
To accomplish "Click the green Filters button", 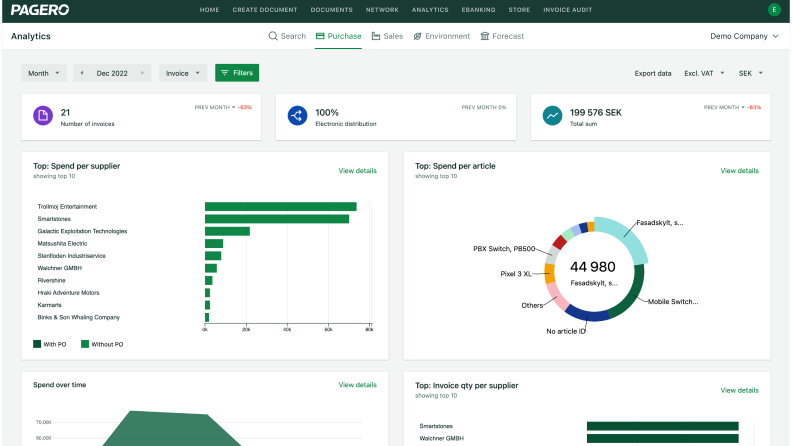I will click(x=237, y=73).
